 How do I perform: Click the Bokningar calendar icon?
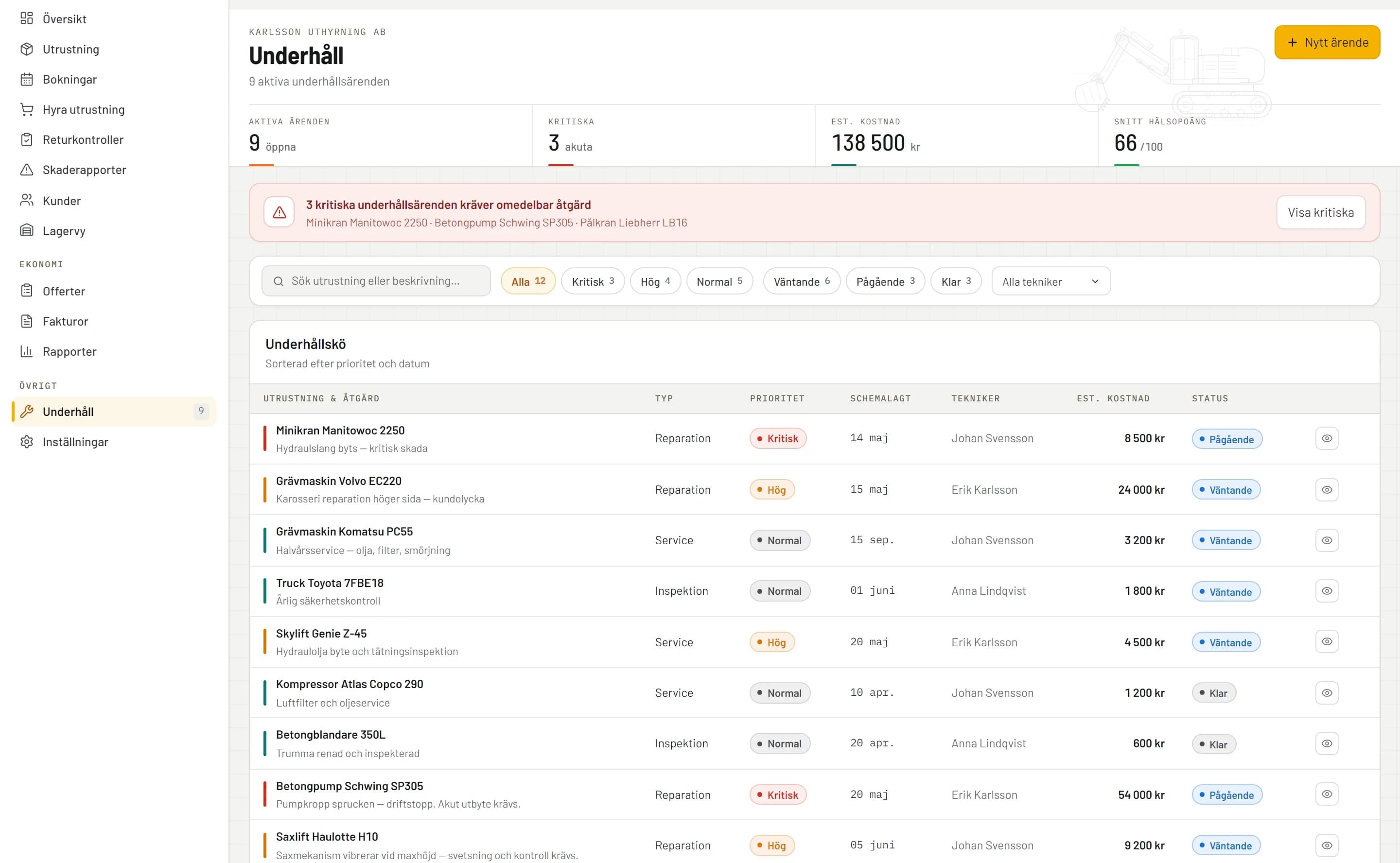(26, 79)
